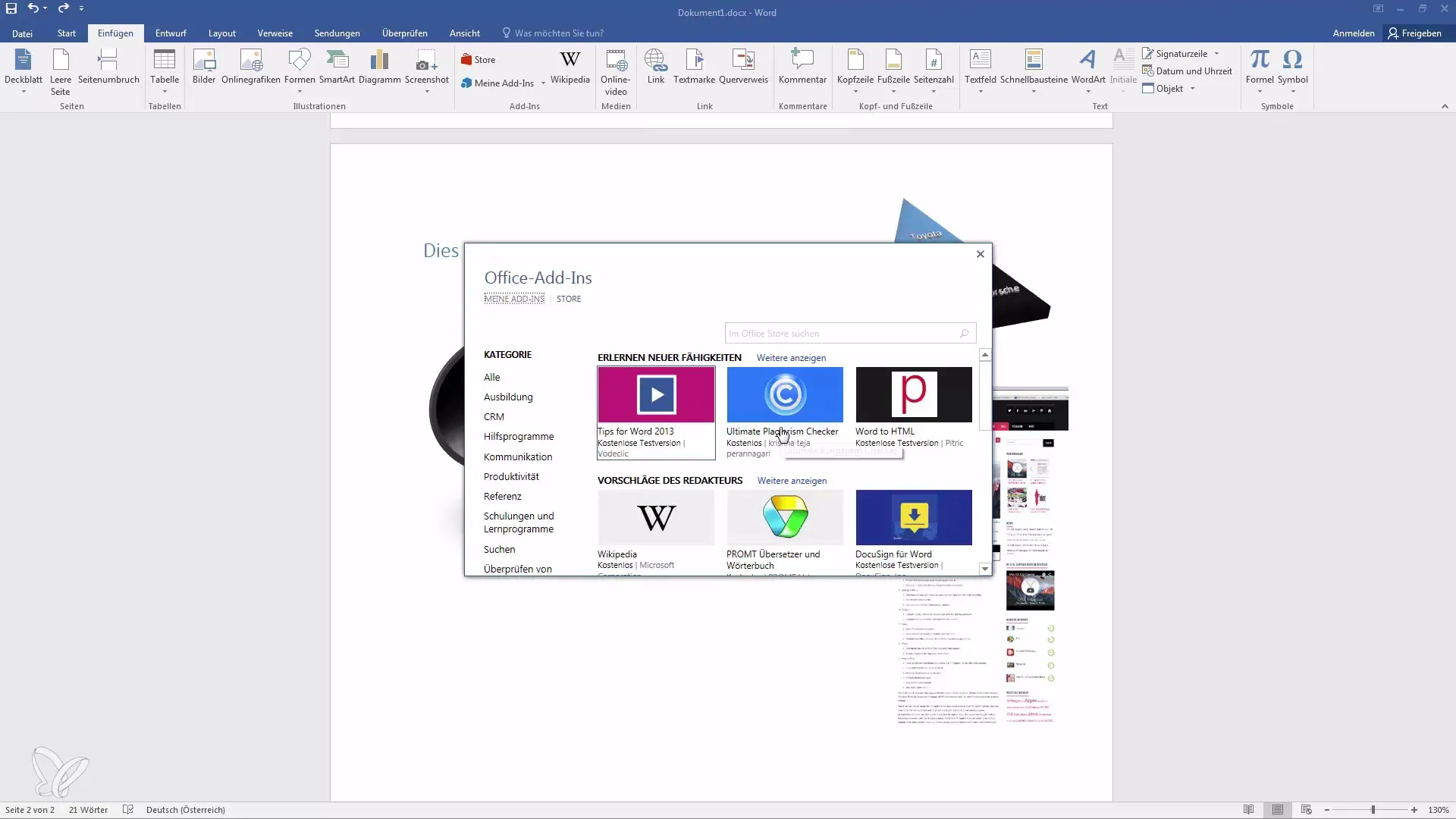Open Word to HTML add-in tile
The width and height of the screenshot is (1456, 819).
point(914,408)
